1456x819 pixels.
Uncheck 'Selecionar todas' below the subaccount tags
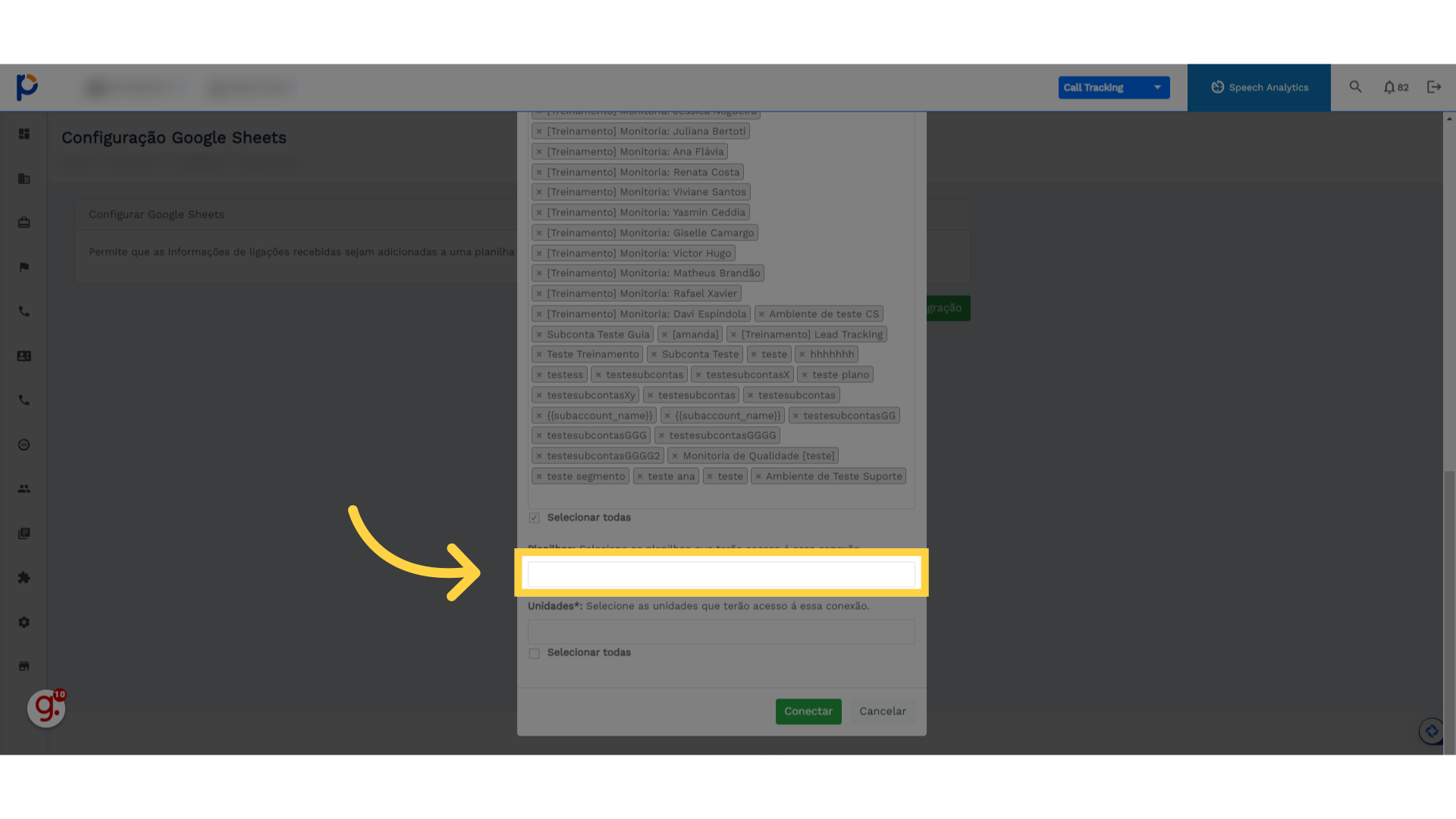pos(535,518)
